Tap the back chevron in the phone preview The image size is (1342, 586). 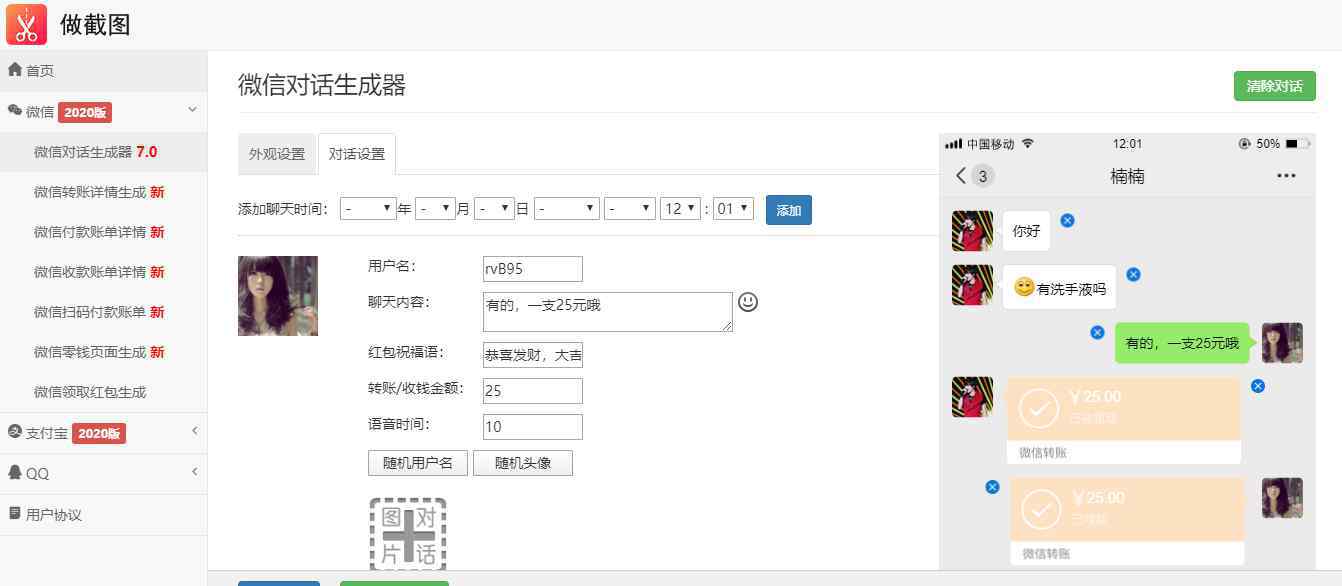pos(961,176)
